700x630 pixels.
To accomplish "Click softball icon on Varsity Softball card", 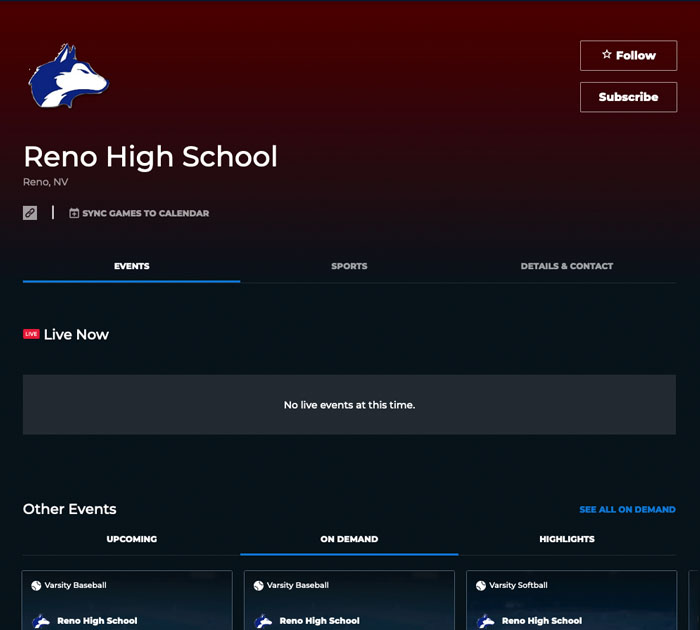I will [x=481, y=585].
